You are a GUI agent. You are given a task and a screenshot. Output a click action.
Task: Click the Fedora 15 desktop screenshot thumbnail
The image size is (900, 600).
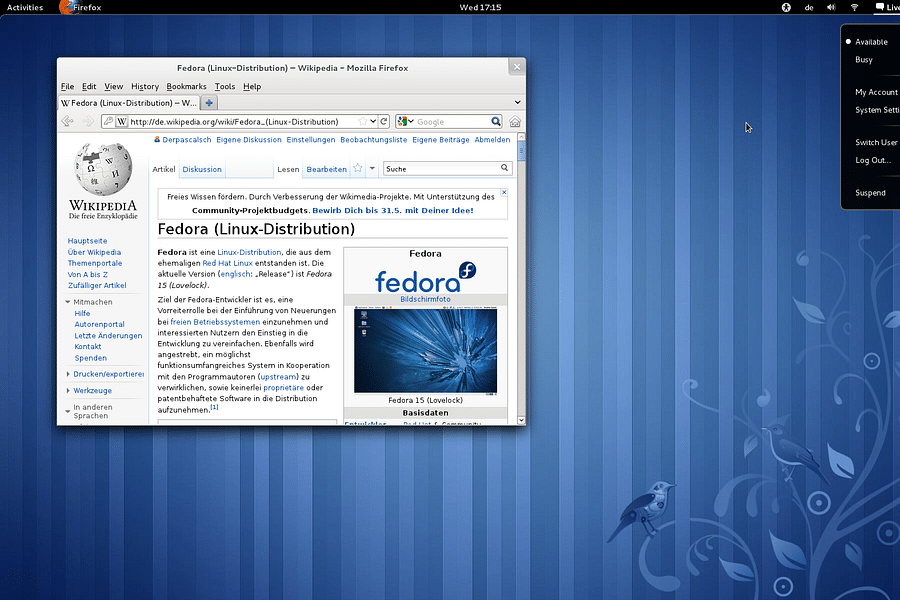426,352
